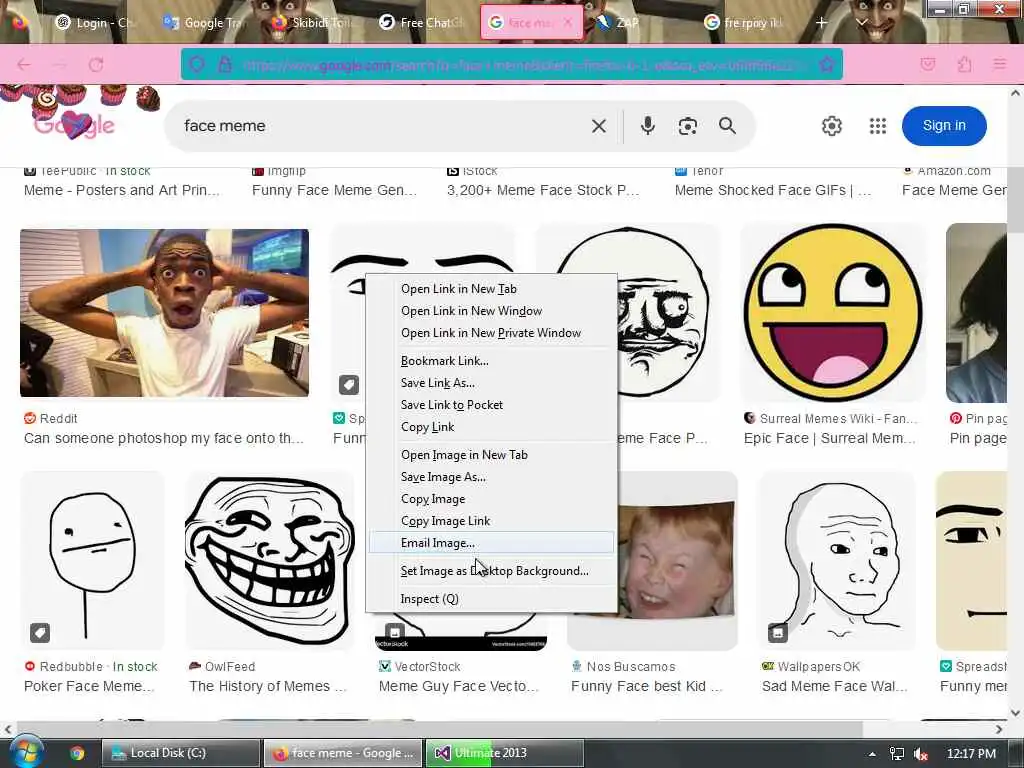Choose Open Image in New Tab
Screen dimensions: 1024x768
[x=491, y=455]
